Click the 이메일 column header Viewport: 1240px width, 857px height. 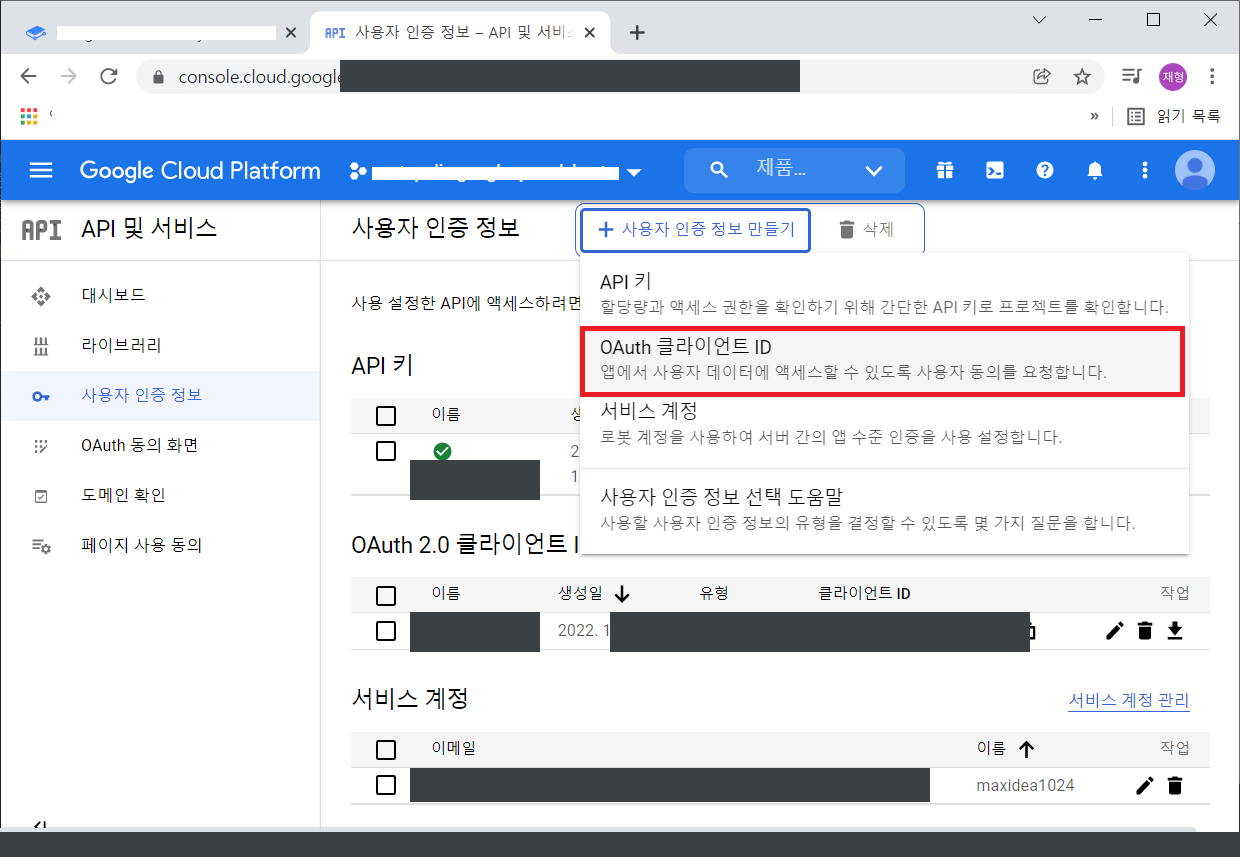coord(453,748)
